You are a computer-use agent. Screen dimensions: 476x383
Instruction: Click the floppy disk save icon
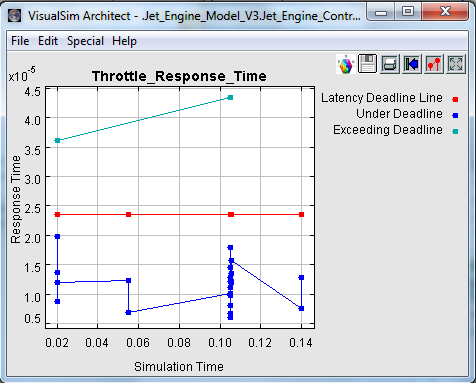pyautogui.click(x=367, y=64)
